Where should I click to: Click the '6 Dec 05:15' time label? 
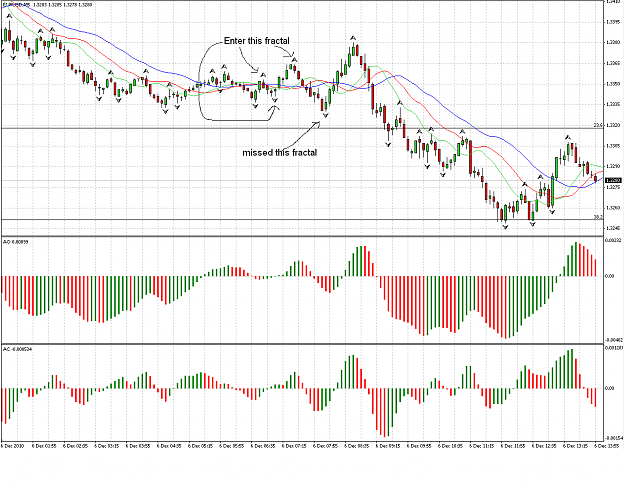pos(200,446)
